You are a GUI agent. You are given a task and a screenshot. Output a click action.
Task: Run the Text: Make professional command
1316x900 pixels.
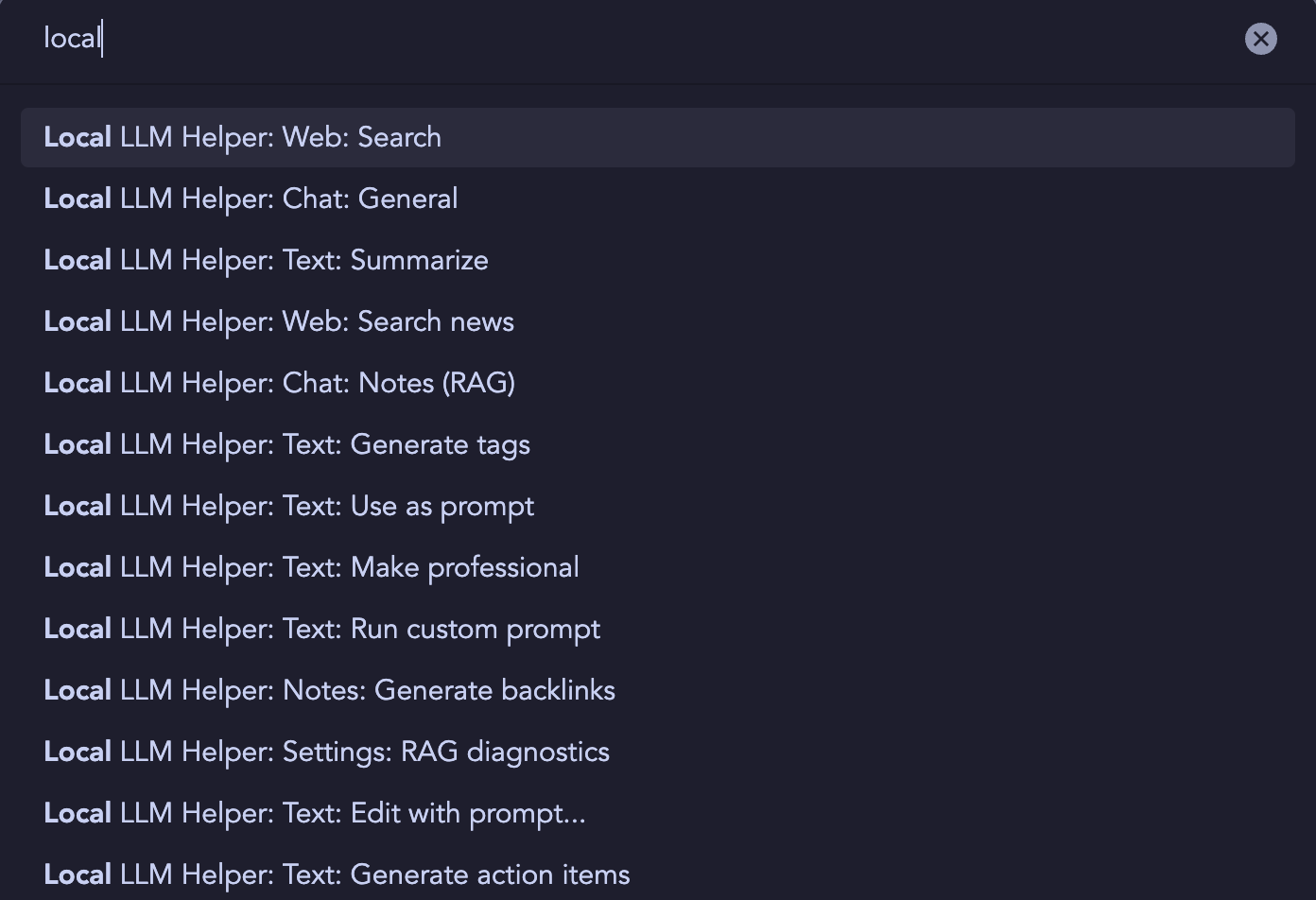click(x=312, y=568)
